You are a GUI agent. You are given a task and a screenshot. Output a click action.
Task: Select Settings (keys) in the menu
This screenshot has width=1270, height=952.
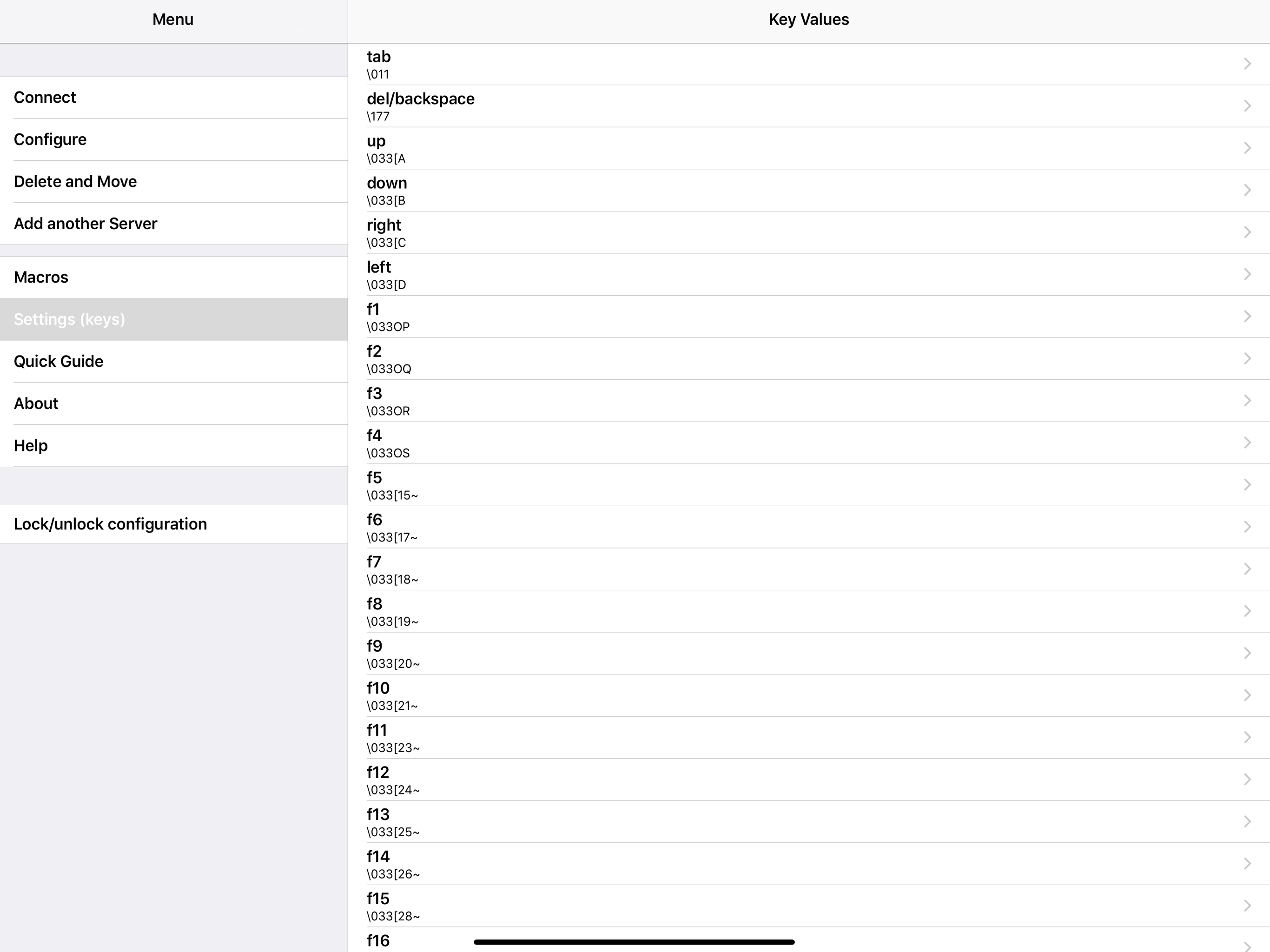click(69, 319)
